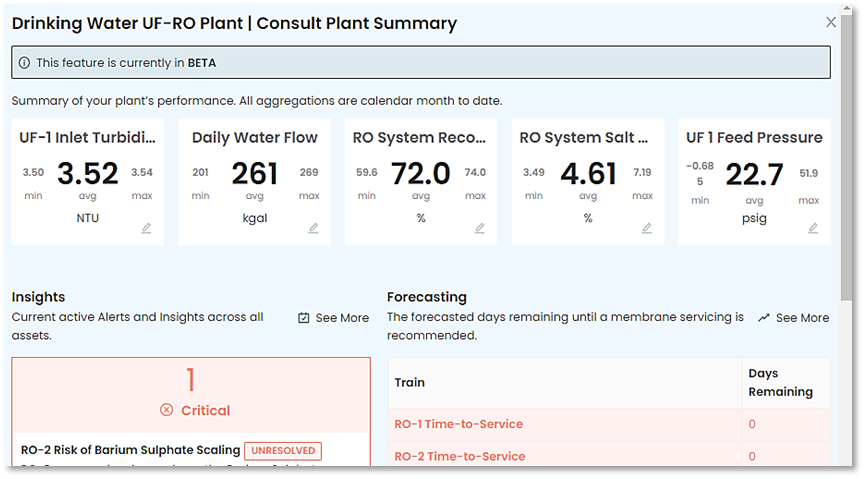Edit the RO System Salt card

pyautogui.click(x=647, y=228)
